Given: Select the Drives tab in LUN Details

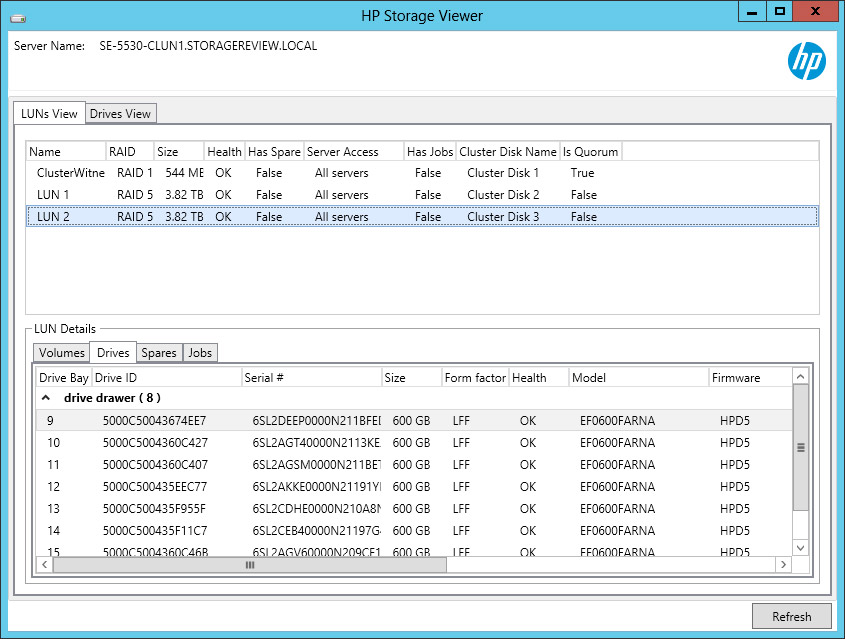Looking at the screenshot, I should pos(113,352).
